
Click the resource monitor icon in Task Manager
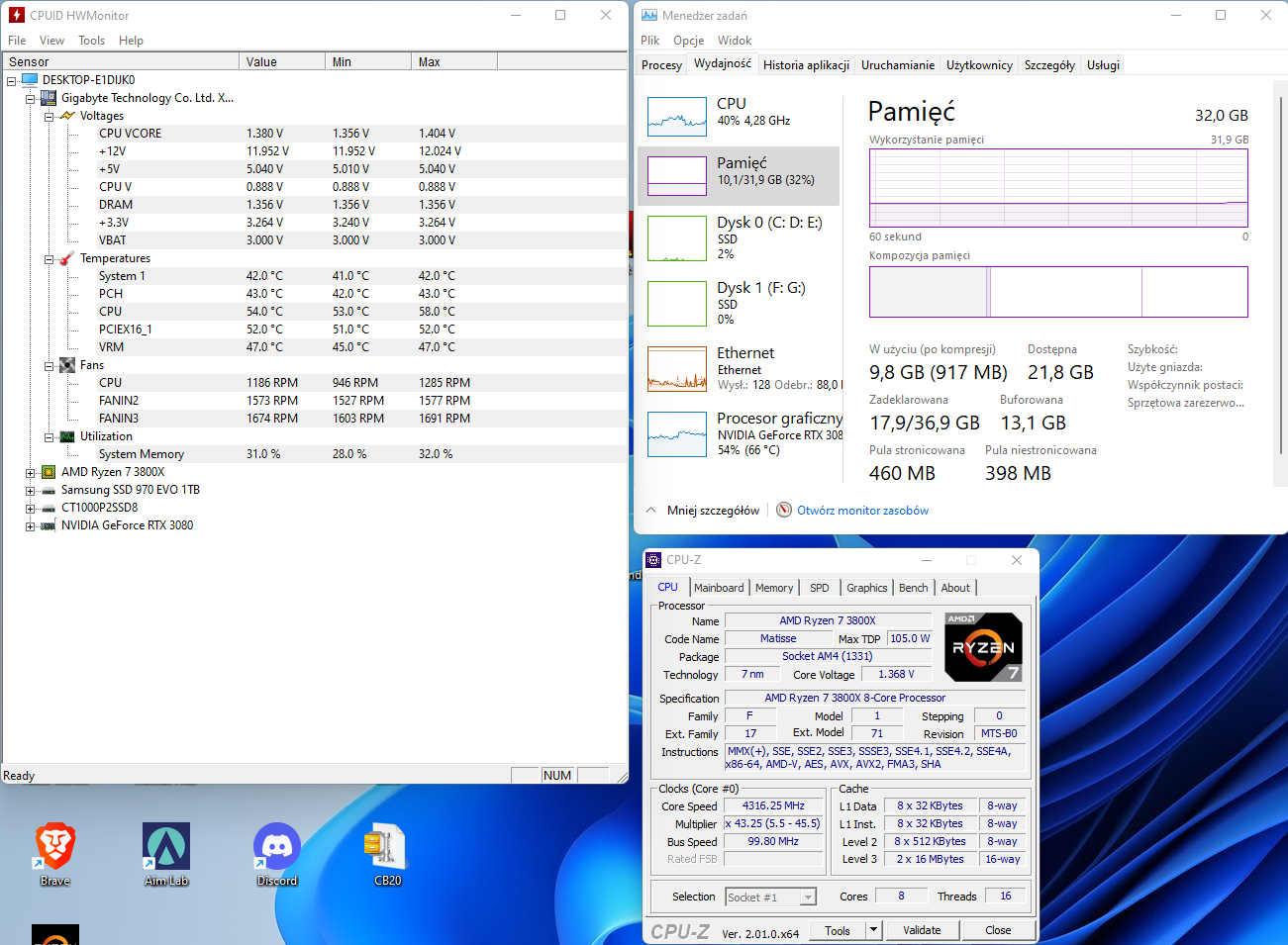click(x=784, y=510)
